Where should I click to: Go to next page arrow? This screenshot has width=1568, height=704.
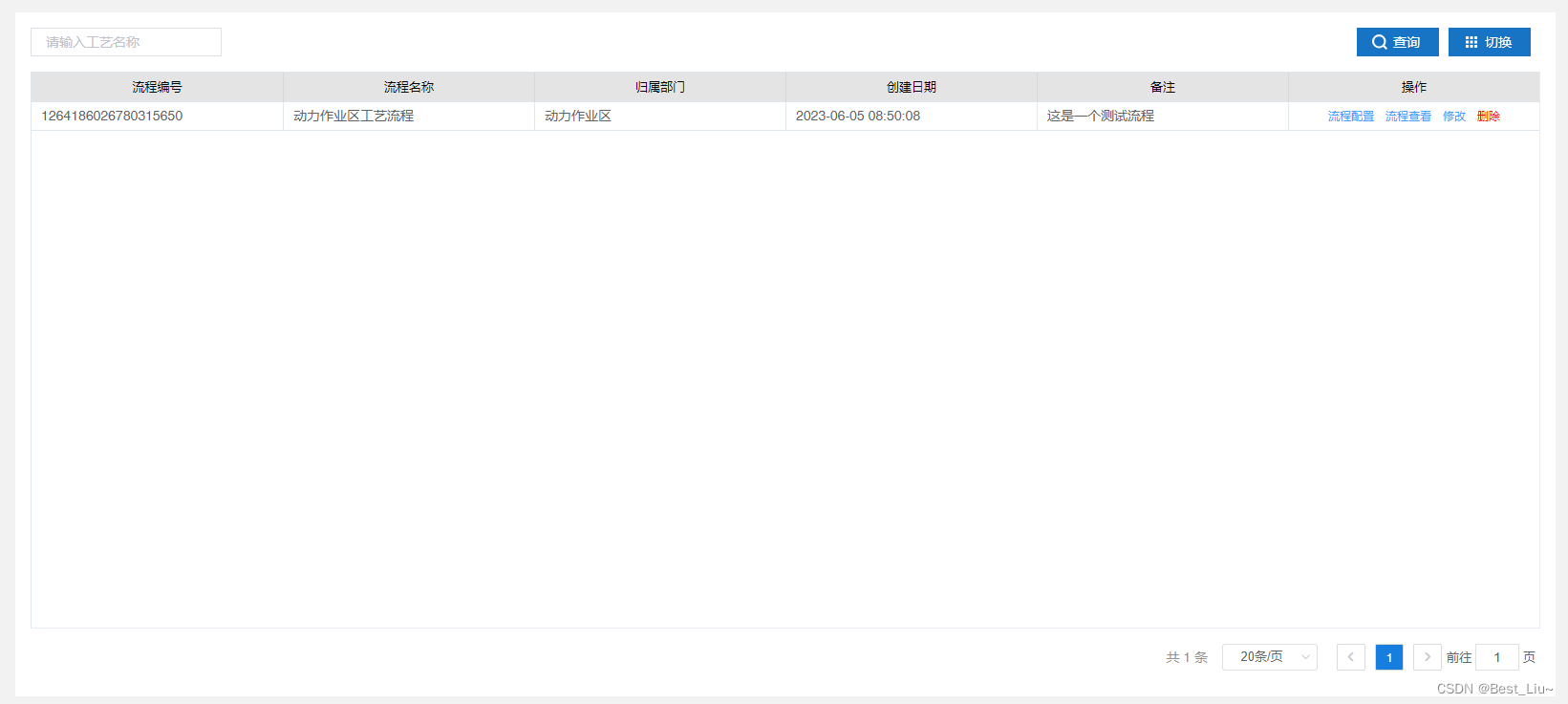tap(1427, 657)
